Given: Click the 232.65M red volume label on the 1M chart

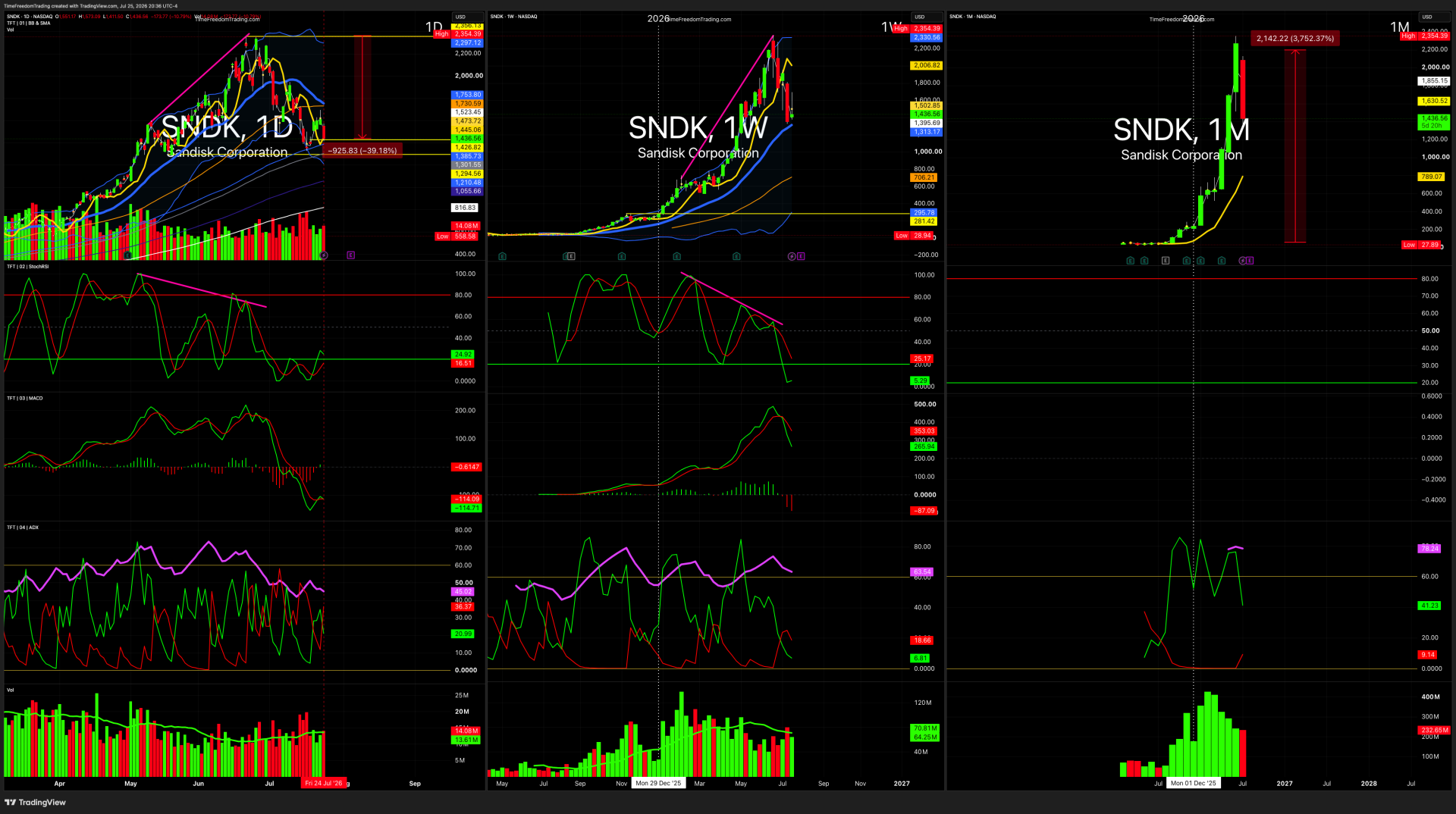Looking at the screenshot, I should [1434, 731].
